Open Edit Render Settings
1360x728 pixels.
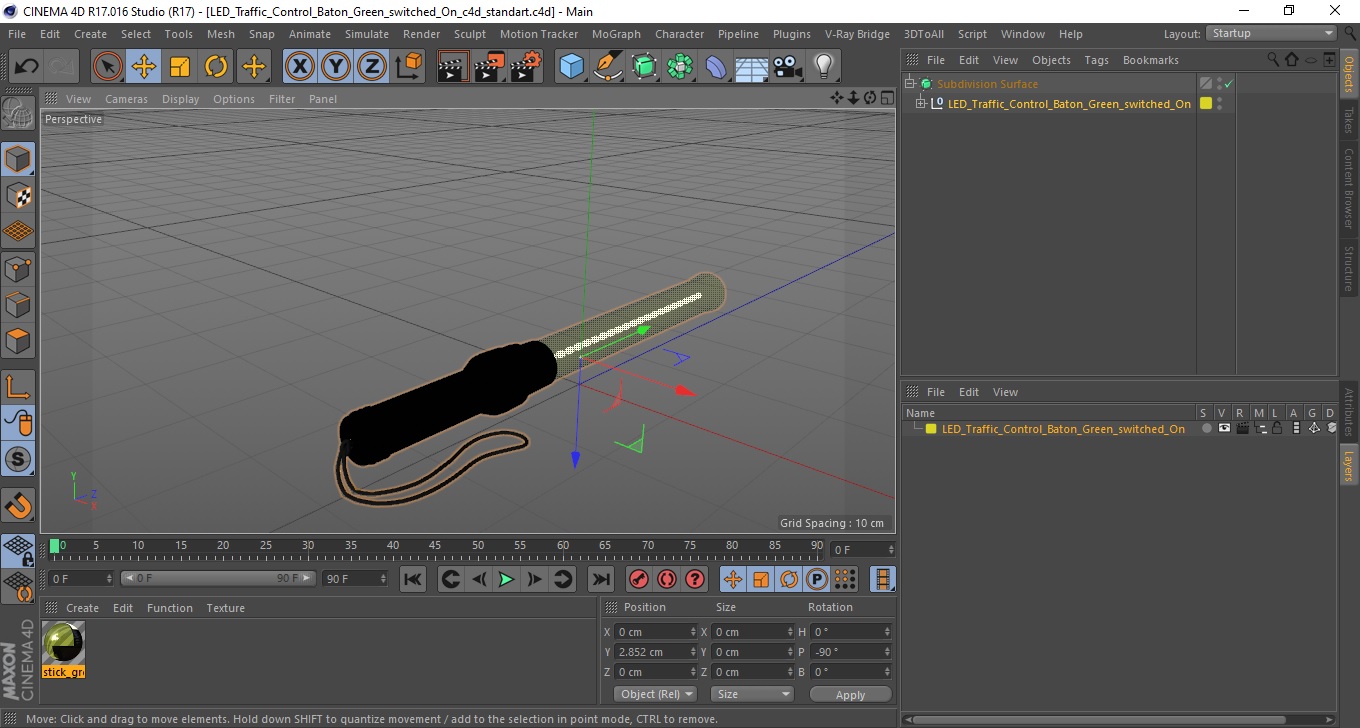pos(526,67)
